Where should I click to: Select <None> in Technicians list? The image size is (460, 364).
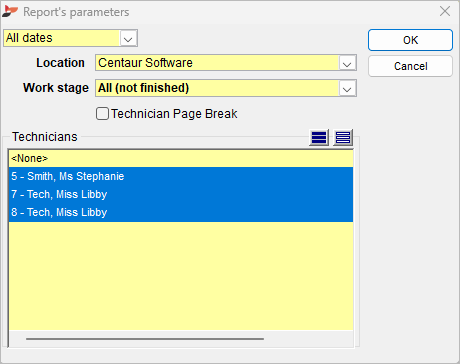click(x=181, y=158)
